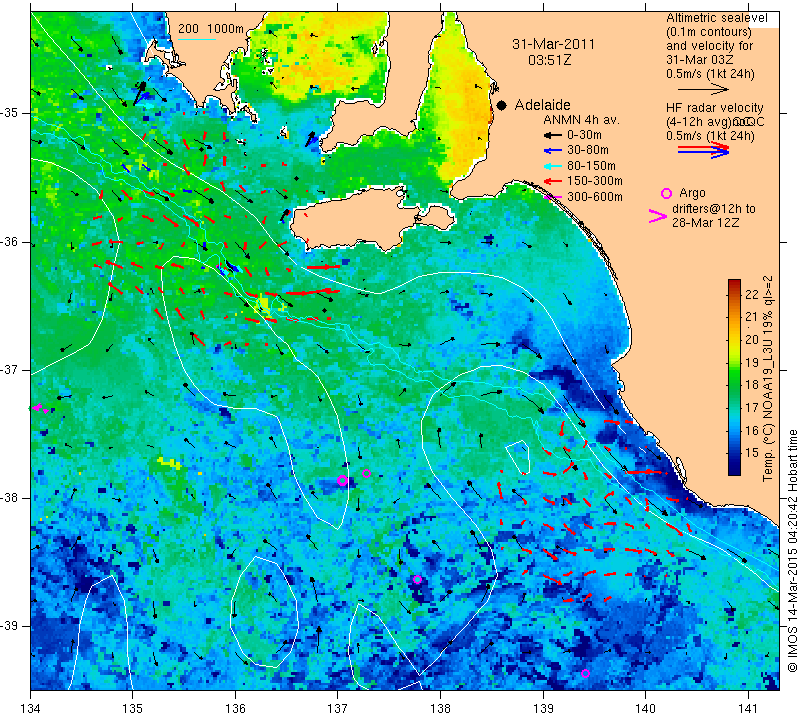
Task: Click the colorbar tick label '20'
Action: (752, 340)
